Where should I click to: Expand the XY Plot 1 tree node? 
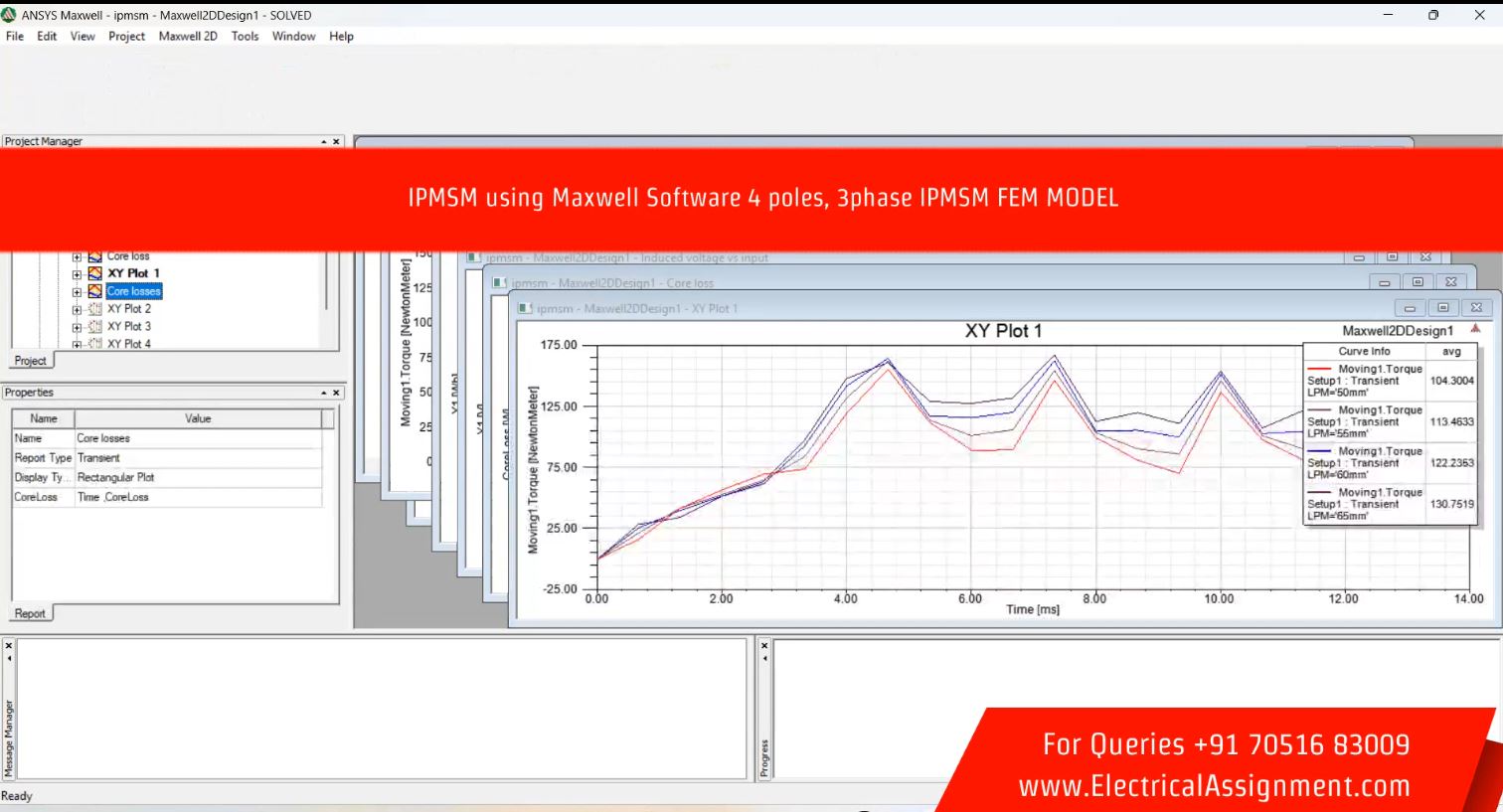[x=77, y=274]
